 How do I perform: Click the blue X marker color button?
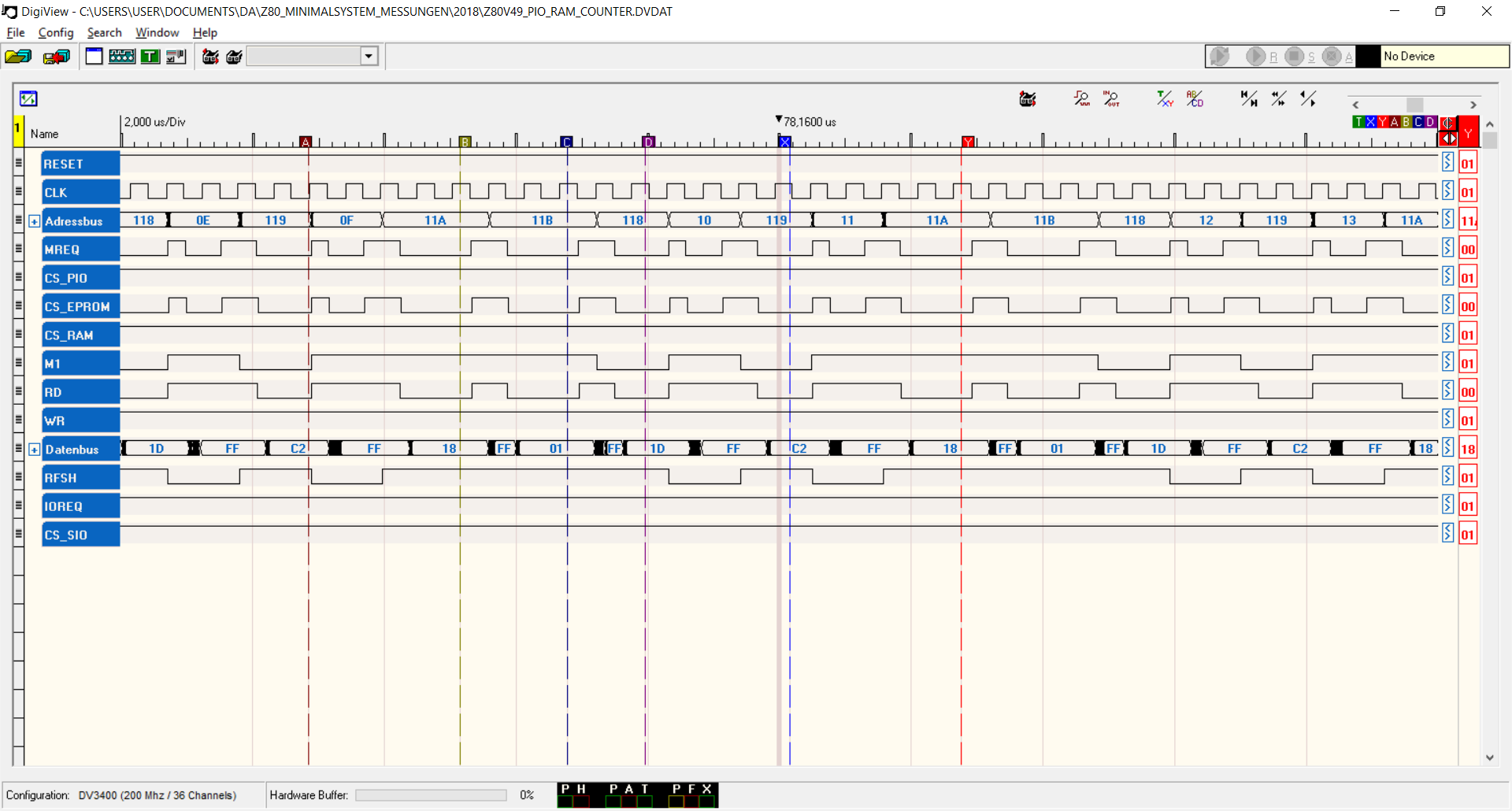(x=1371, y=122)
